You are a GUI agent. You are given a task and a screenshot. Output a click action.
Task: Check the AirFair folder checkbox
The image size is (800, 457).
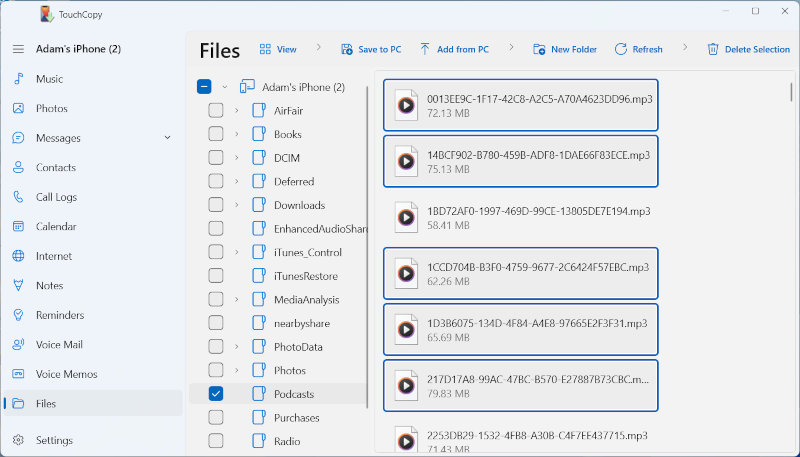click(216, 110)
